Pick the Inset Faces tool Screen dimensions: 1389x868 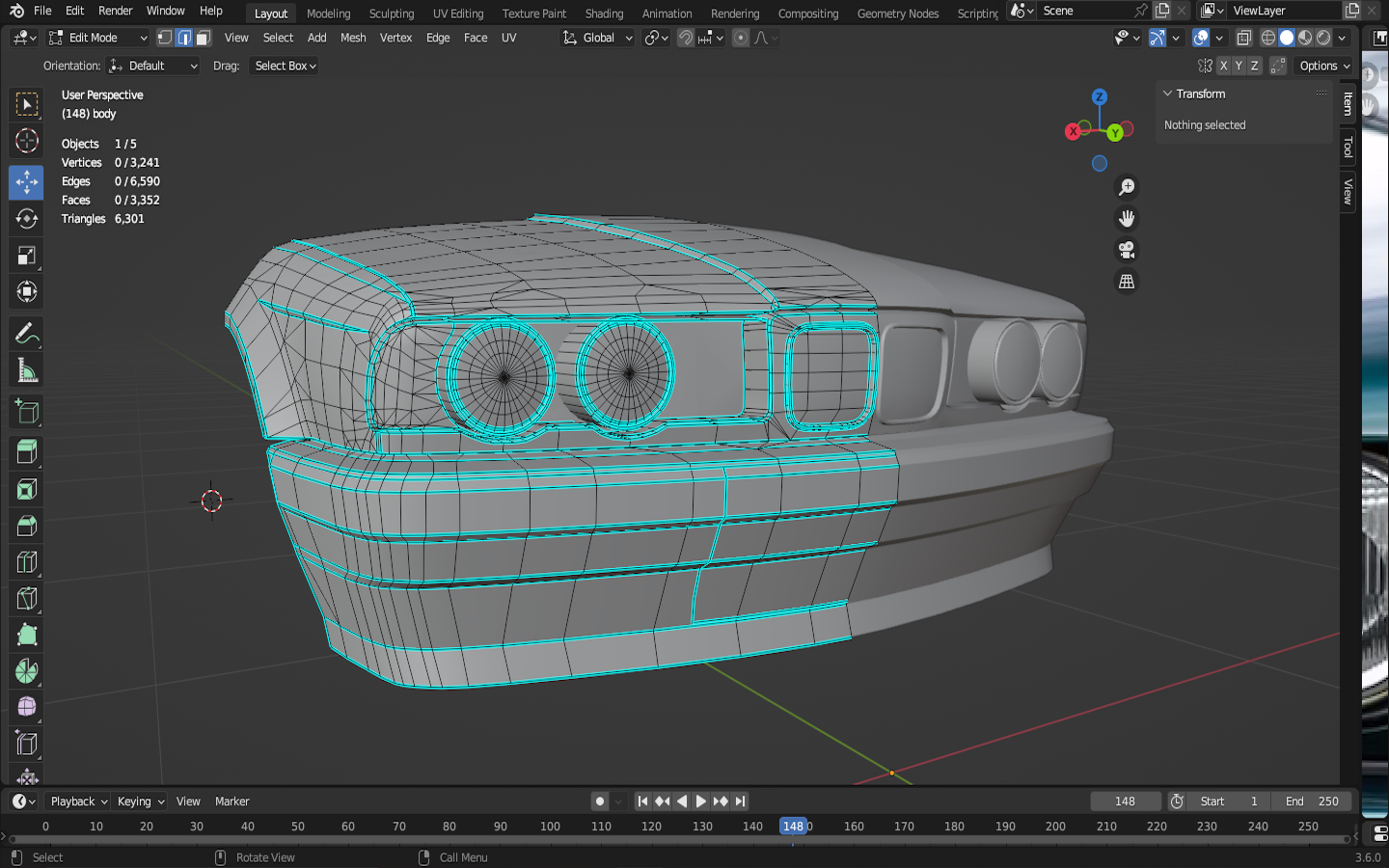[26, 490]
